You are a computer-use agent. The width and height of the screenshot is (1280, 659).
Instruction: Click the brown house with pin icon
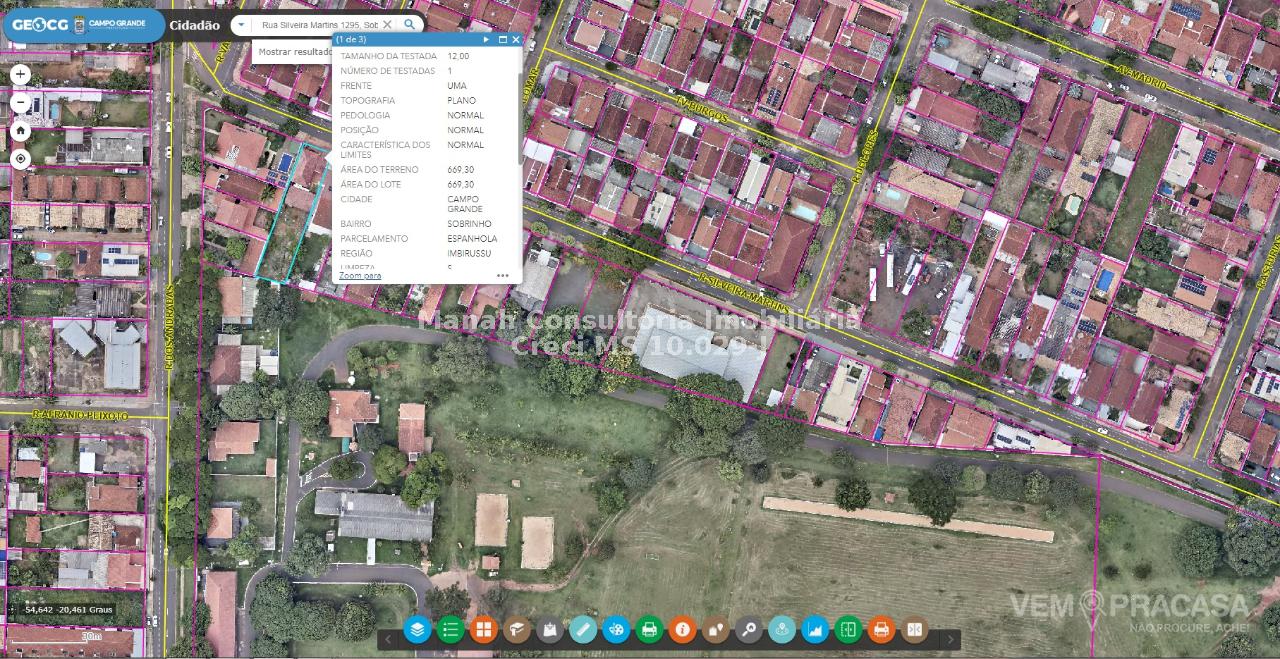[x=715, y=629]
